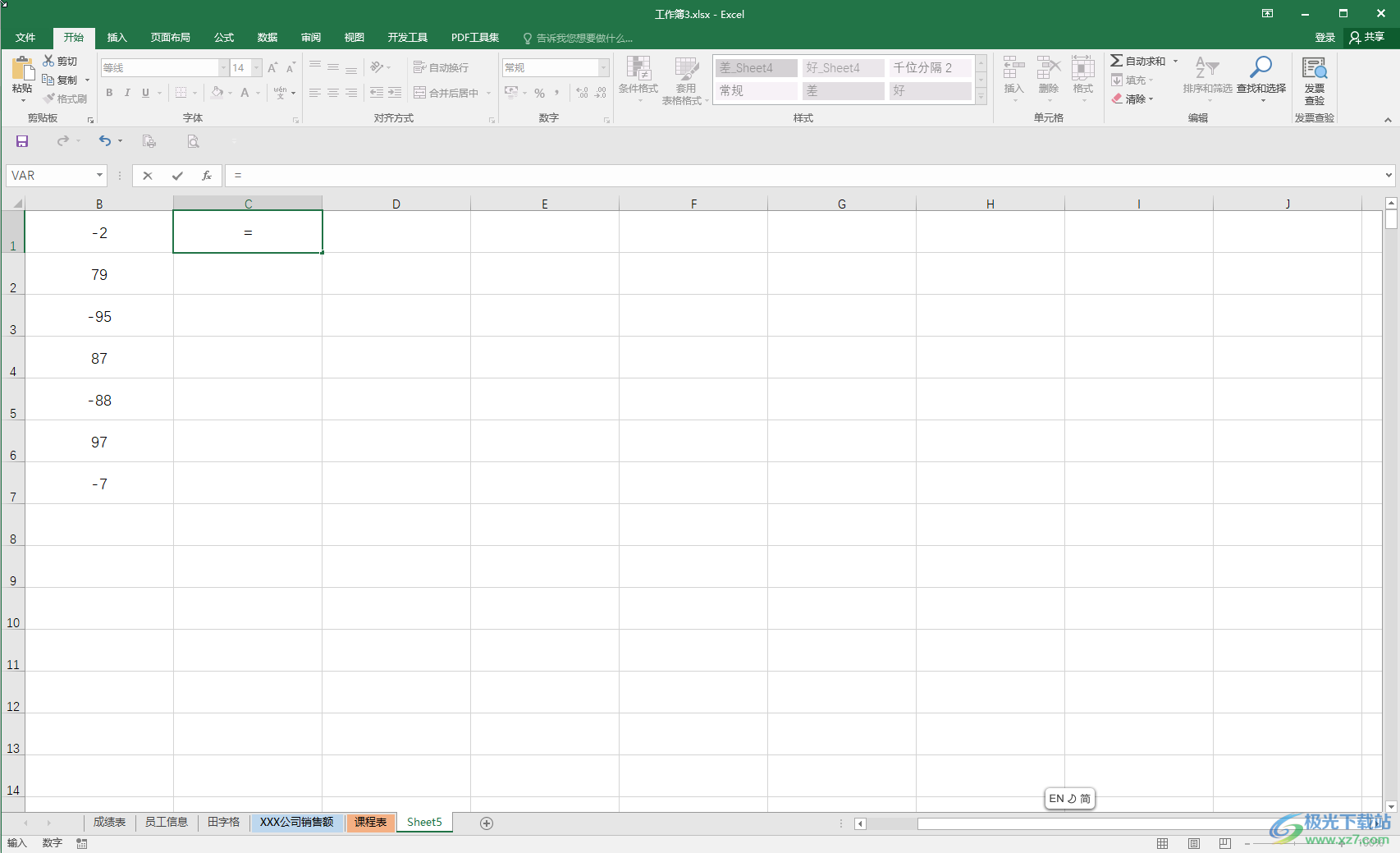Toggle Wrap Text option

(442, 67)
